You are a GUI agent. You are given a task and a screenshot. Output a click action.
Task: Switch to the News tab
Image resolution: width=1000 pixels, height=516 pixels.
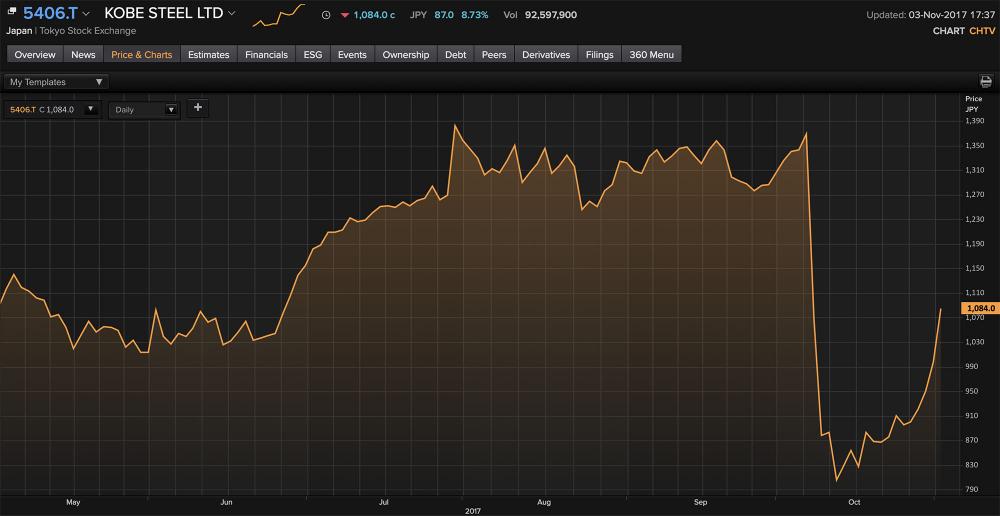[x=83, y=54]
